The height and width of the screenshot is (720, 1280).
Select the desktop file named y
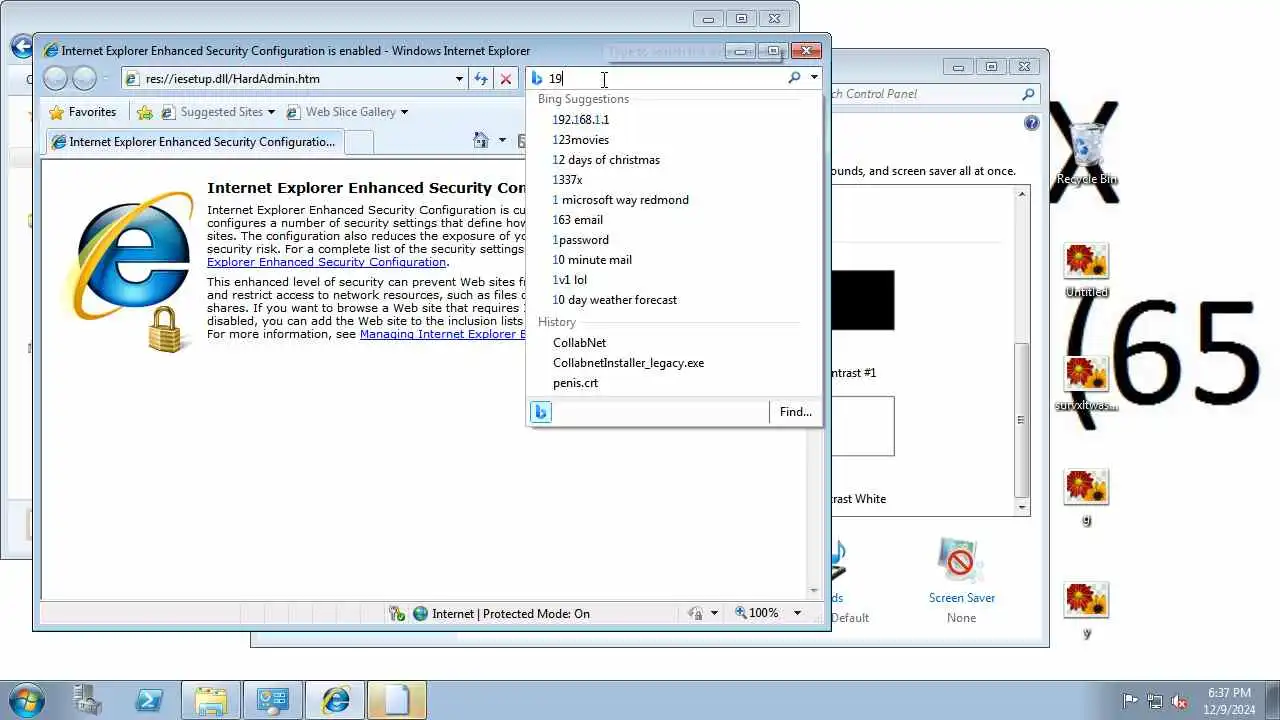tap(1087, 611)
